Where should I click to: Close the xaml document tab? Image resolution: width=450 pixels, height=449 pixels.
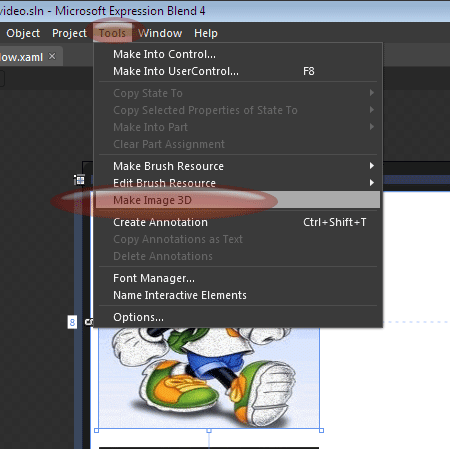[52, 56]
